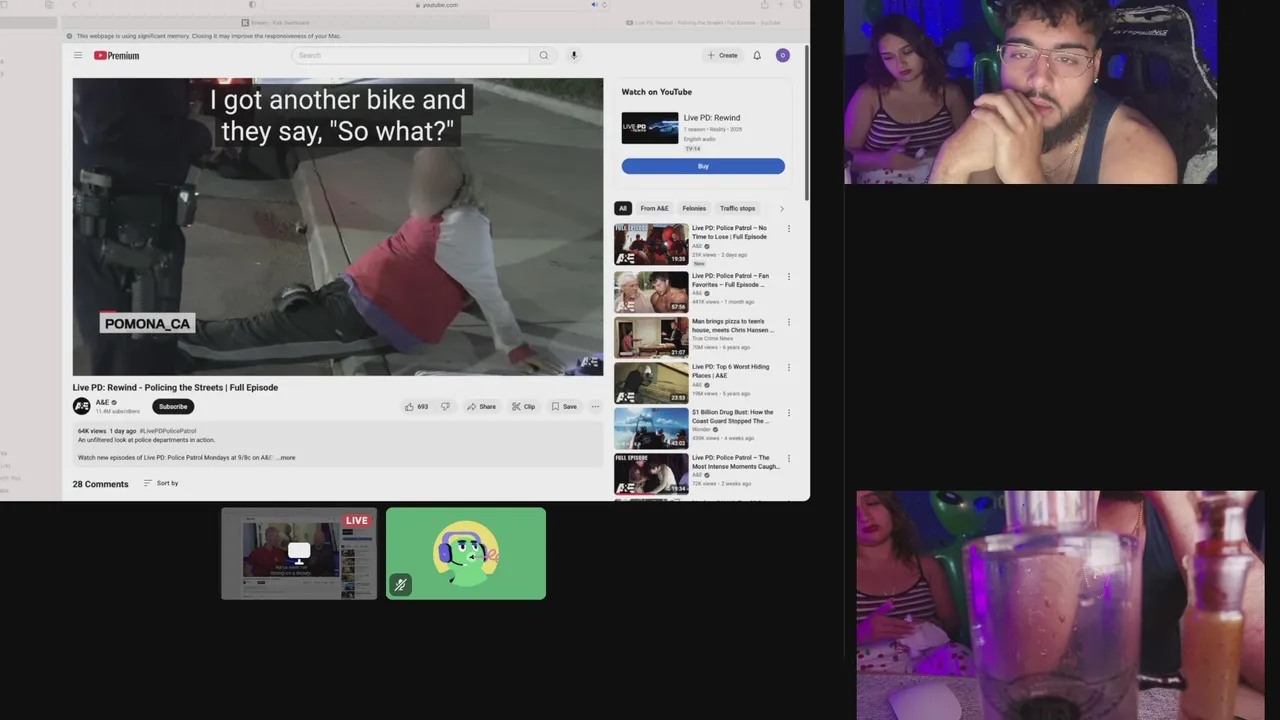
Task: Open options menu for the Chris Hansen video
Action: pyautogui.click(x=789, y=322)
